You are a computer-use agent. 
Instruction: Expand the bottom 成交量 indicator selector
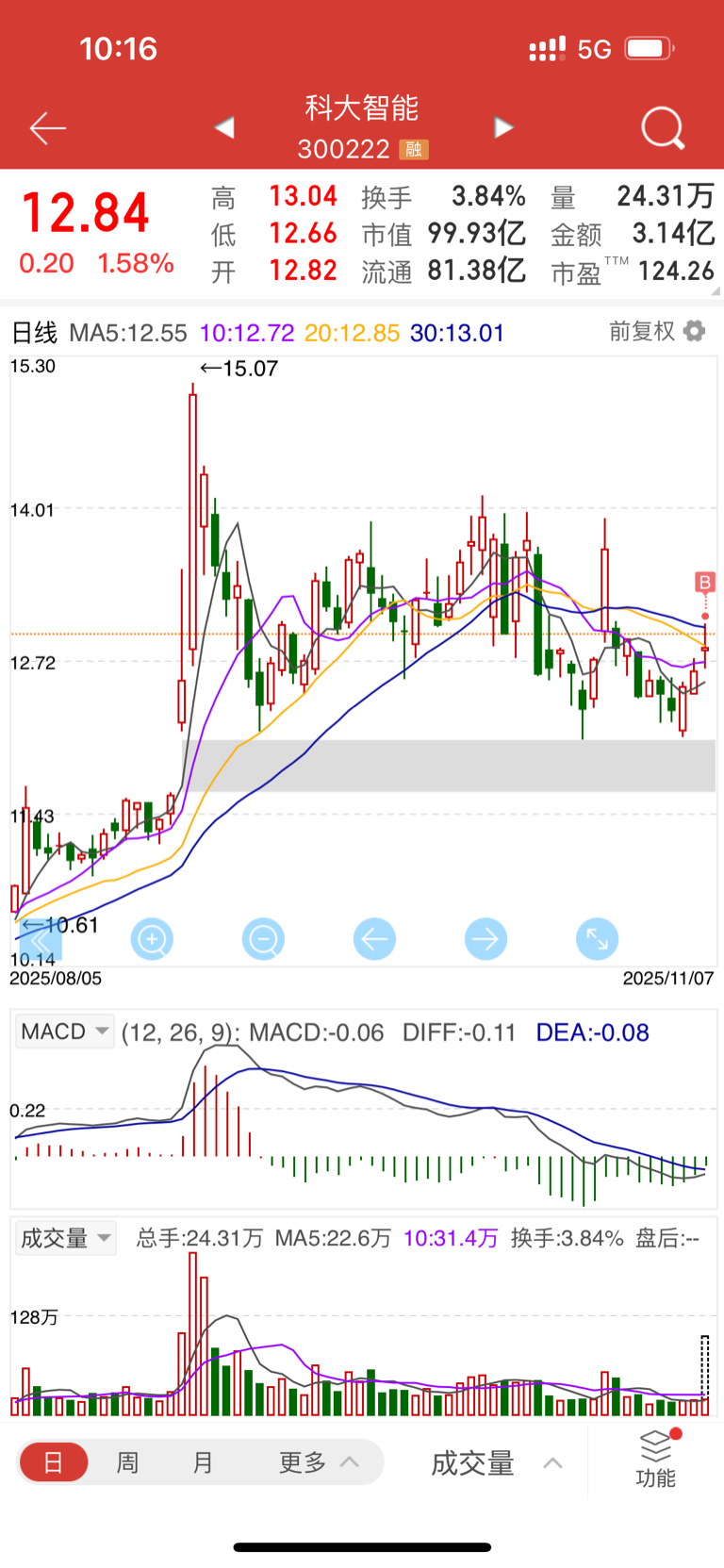tap(497, 1463)
